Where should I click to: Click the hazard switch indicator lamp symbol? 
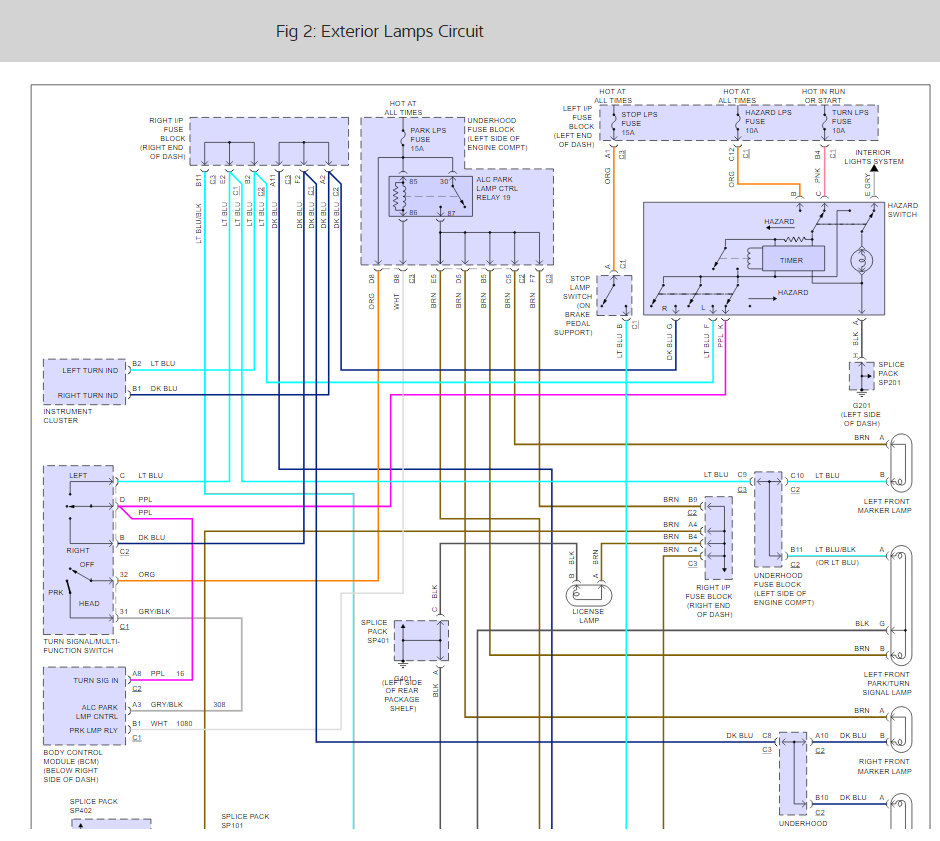point(861,261)
